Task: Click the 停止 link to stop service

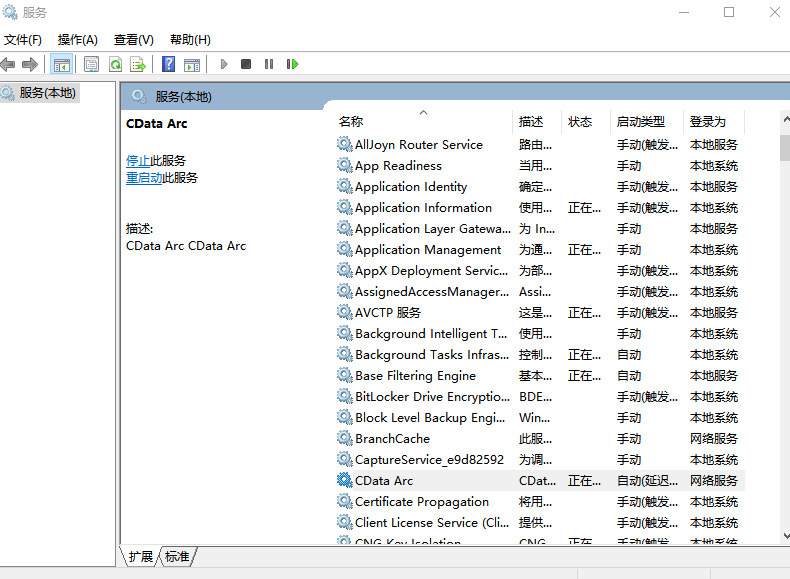Action: tap(138, 161)
